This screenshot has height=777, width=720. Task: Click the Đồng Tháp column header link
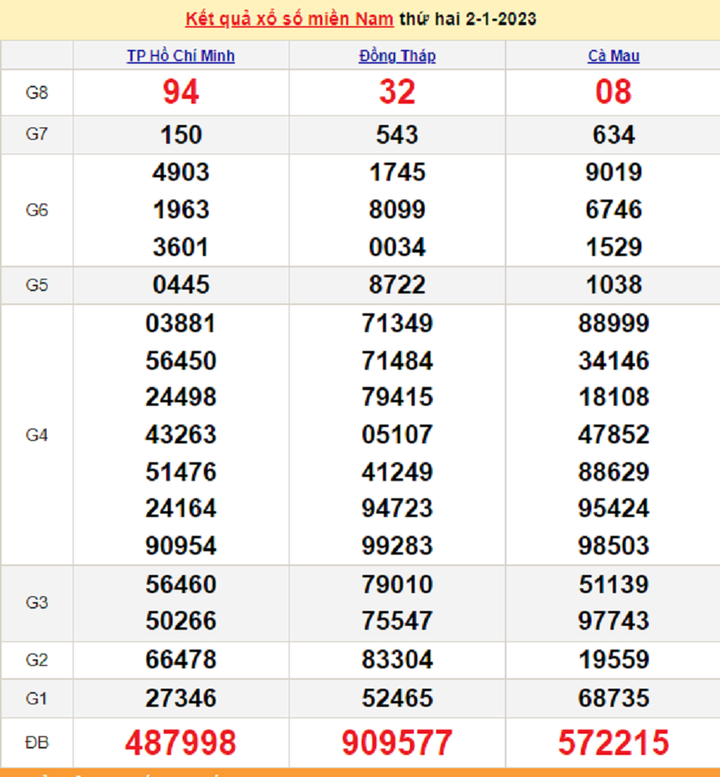(397, 56)
